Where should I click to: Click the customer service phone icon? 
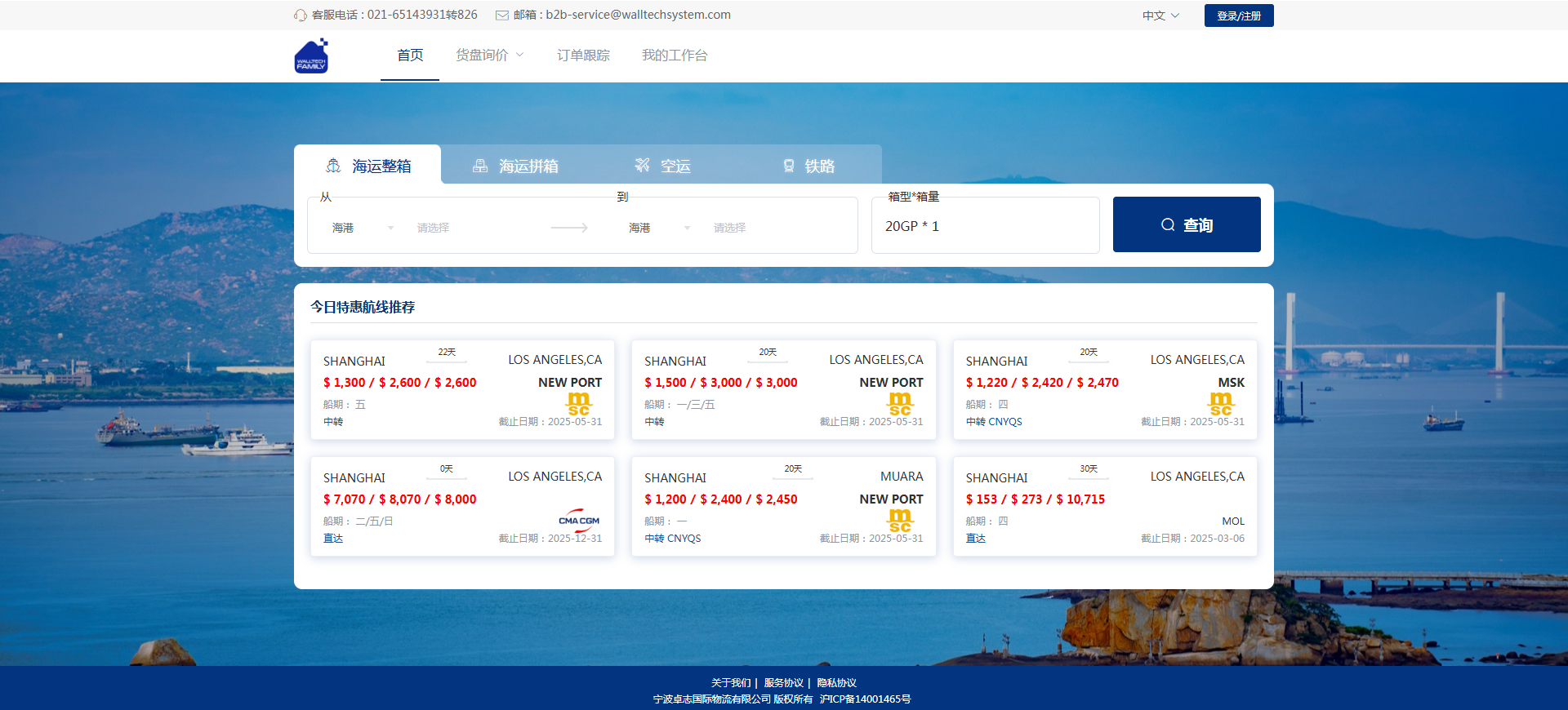point(301,16)
